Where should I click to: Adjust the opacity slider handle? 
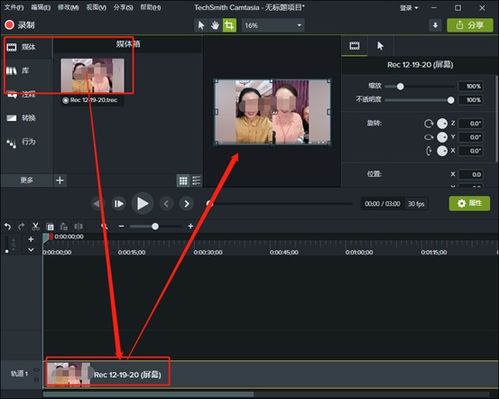click(x=450, y=100)
